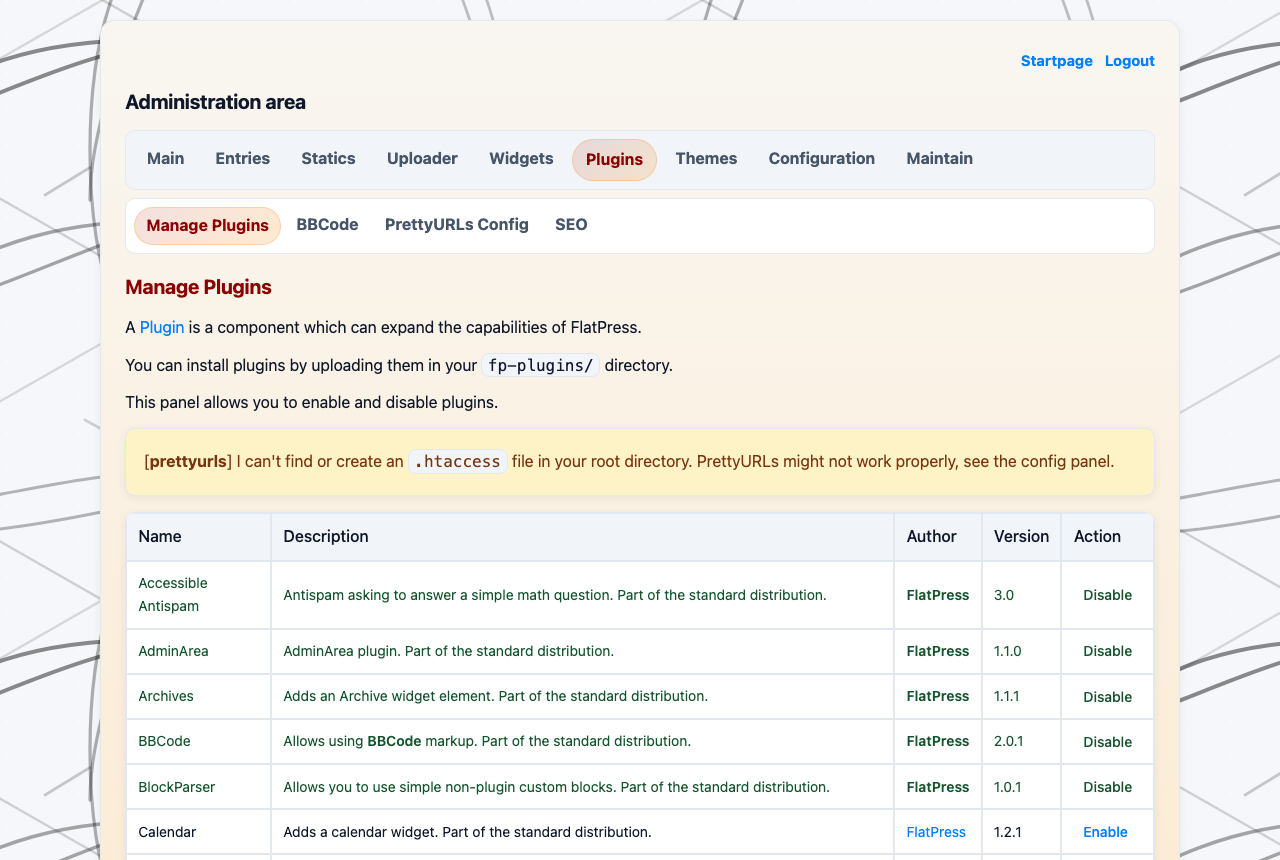The height and width of the screenshot is (860, 1280).
Task: Select the Archives plugin name cell
Action: coord(199,696)
